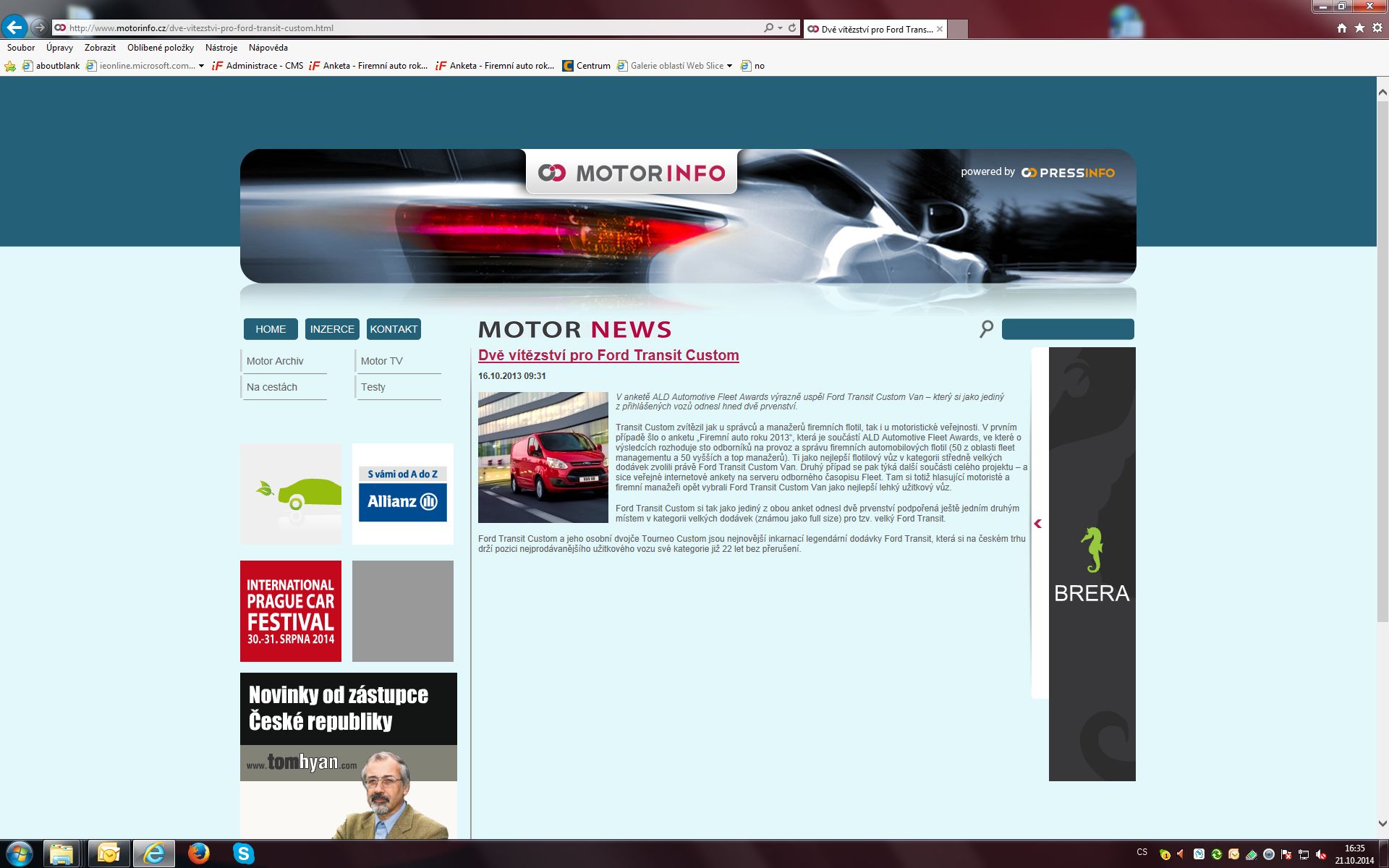Screen dimensions: 1389x868
Task: Click the green eco car banner
Action: tap(291, 494)
